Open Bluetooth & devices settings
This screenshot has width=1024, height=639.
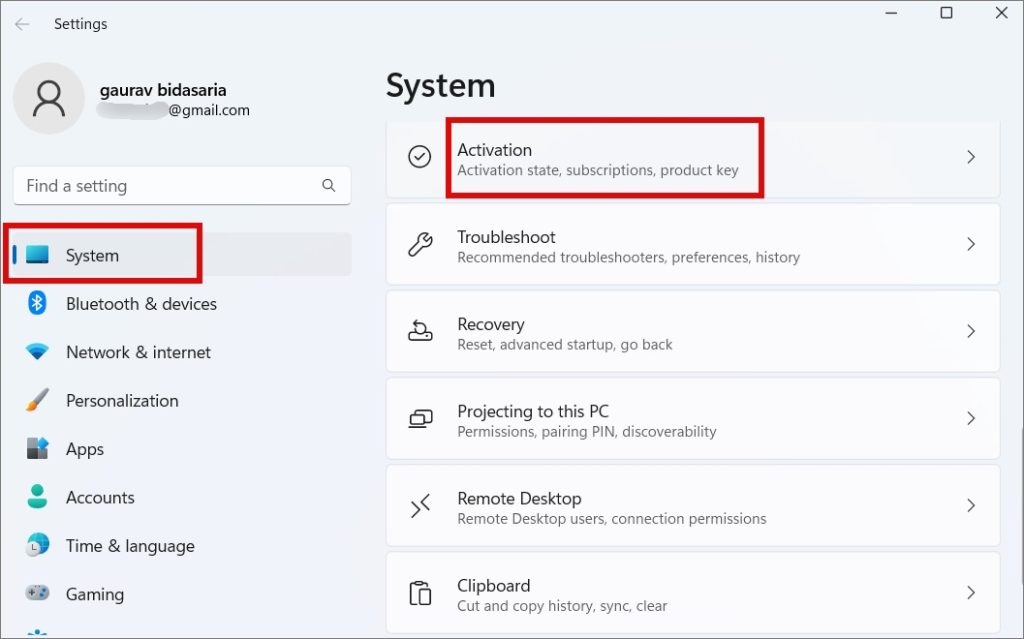coord(182,303)
